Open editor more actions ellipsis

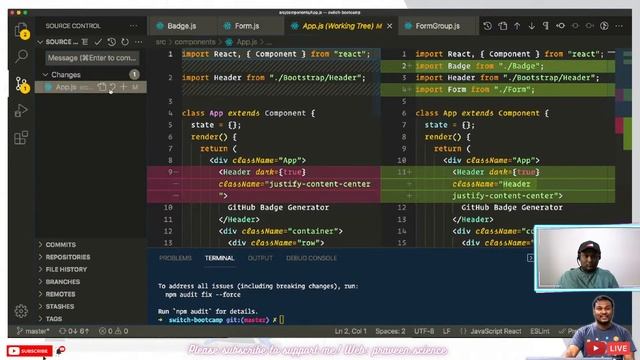click(x=619, y=26)
